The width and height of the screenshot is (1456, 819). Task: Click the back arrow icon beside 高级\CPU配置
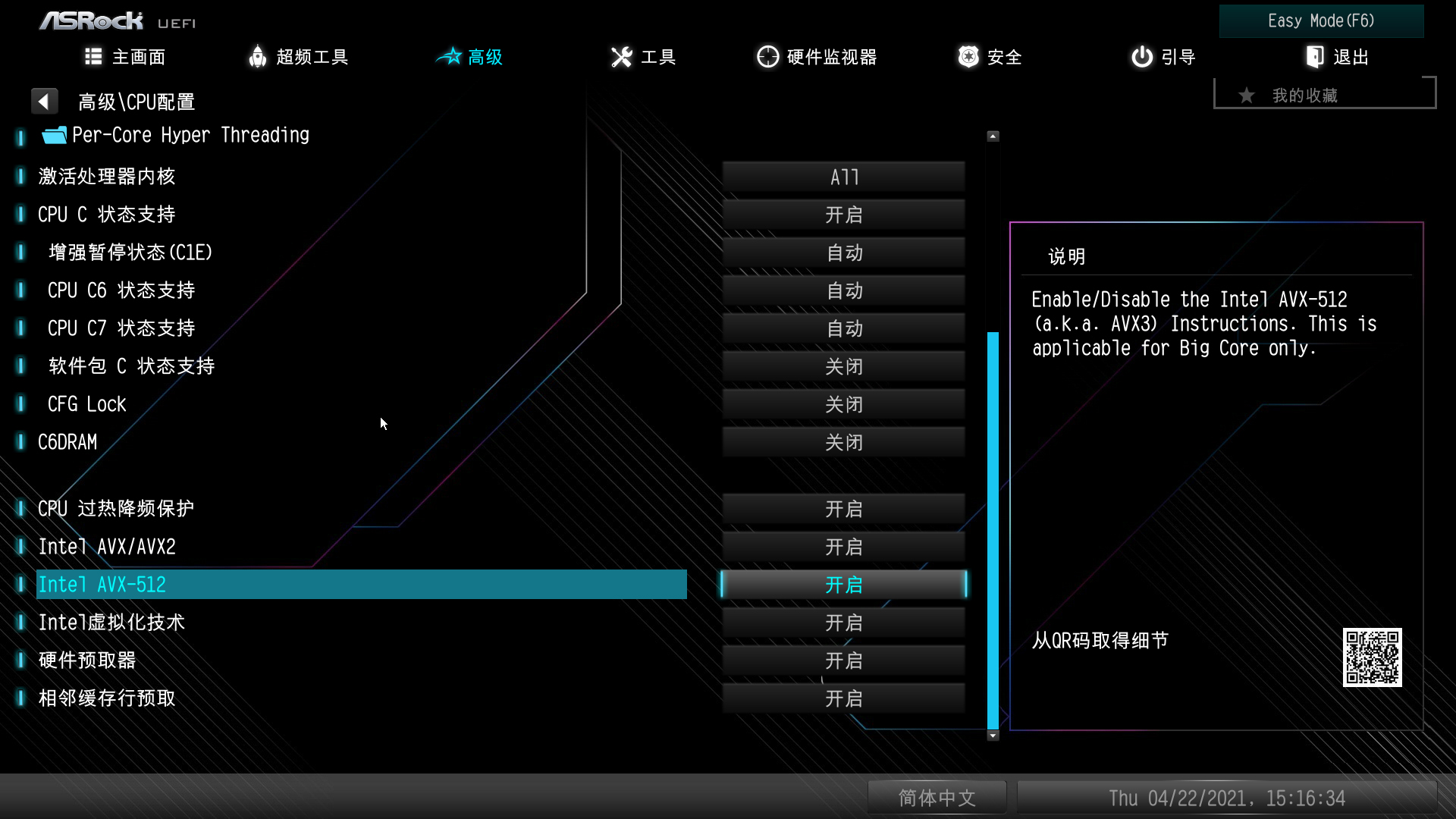click(x=44, y=101)
